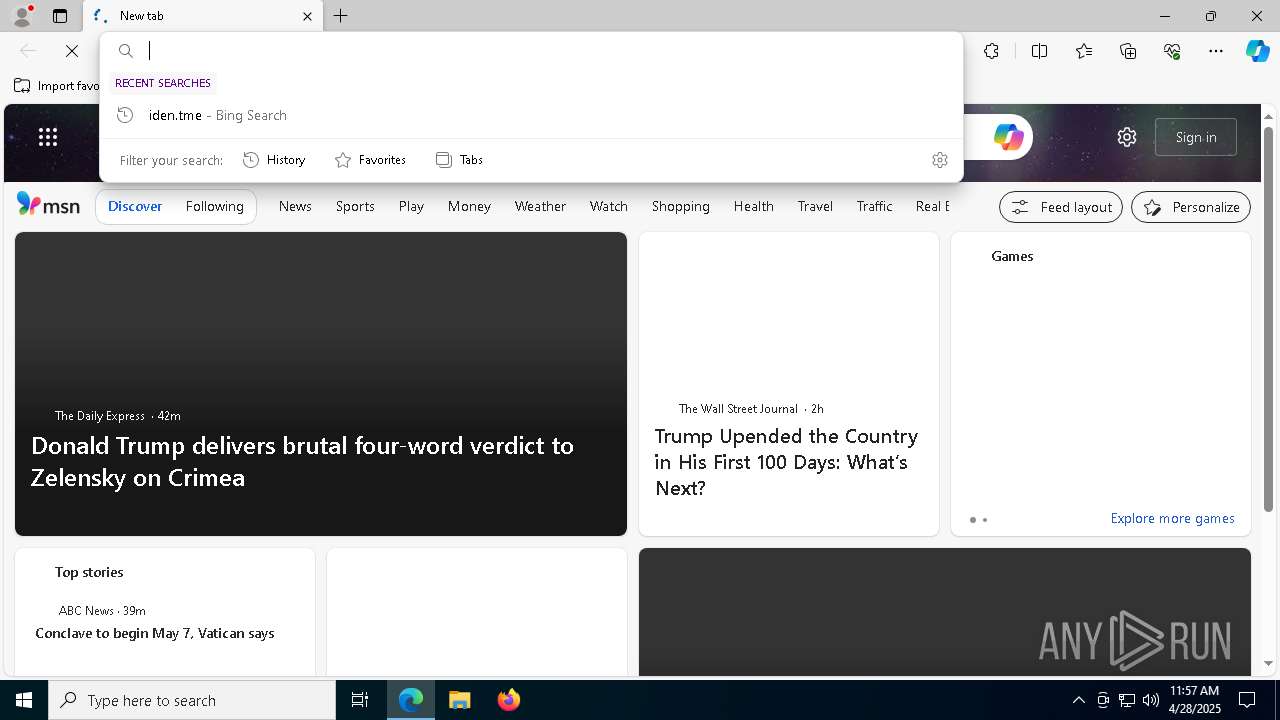The image size is (1280, 720).
Task: Open the Copilot icon in toolbar
Action: [1257, 51]
